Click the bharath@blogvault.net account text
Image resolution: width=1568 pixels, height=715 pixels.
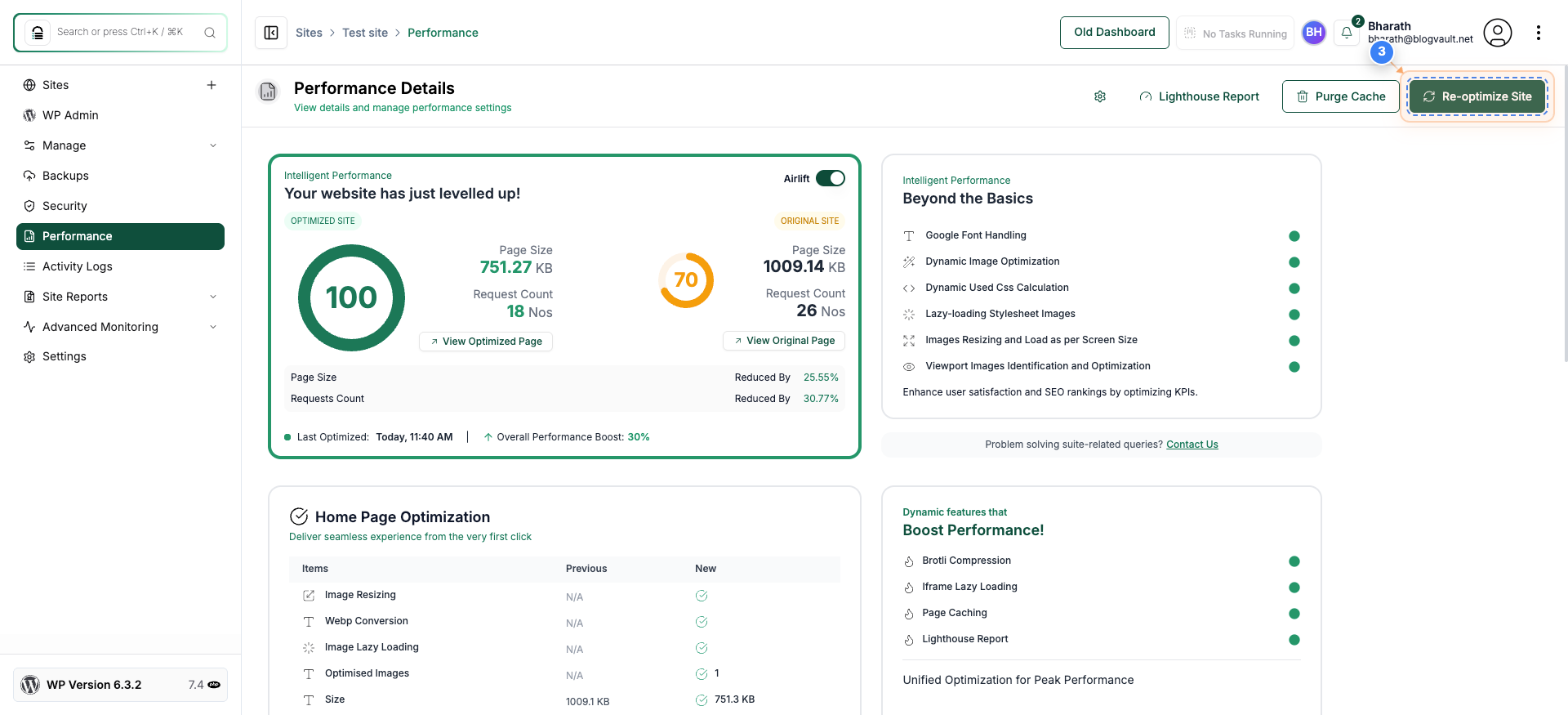[1421, 39]
